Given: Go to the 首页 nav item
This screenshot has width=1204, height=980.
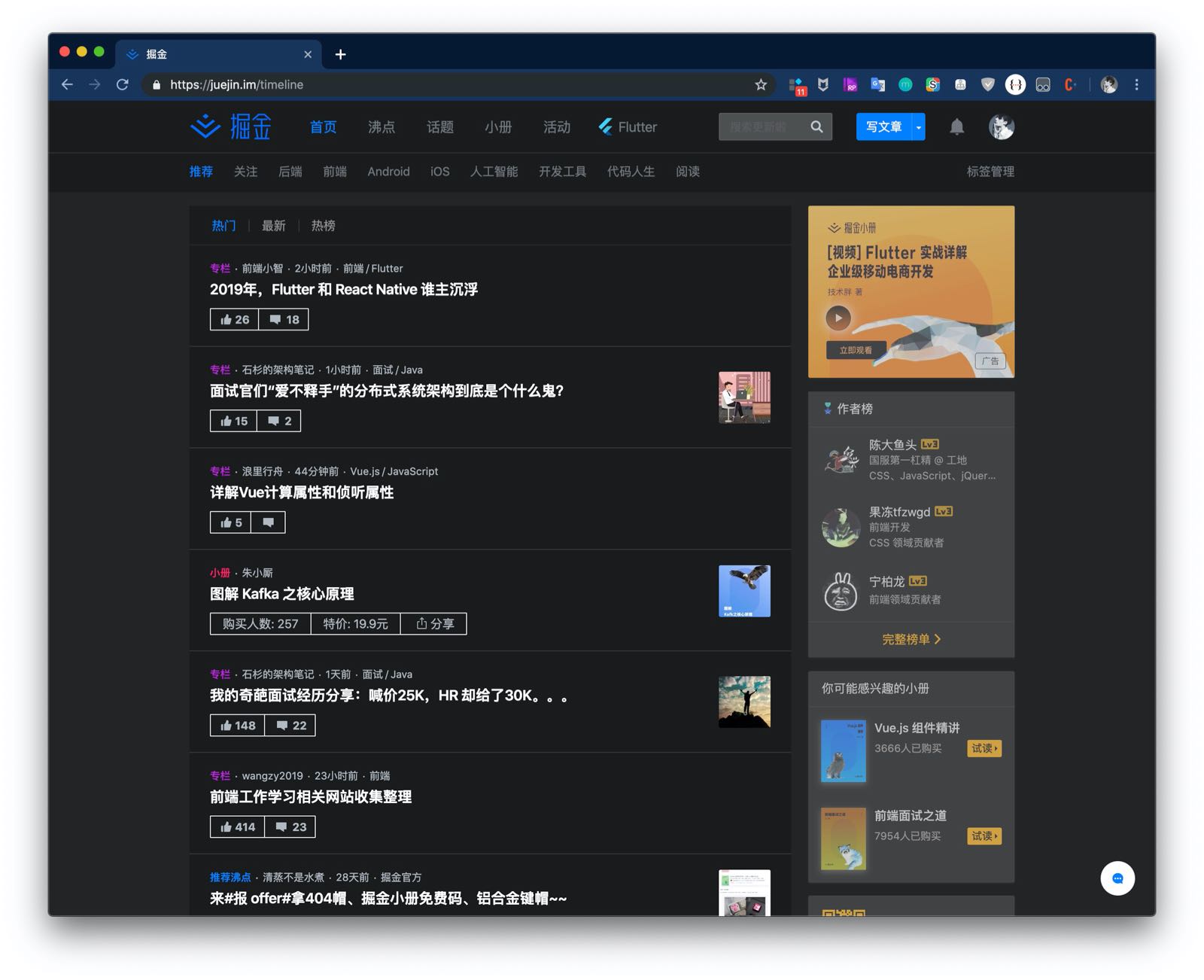Looking at the screenshot, I should tap(324, 127).
